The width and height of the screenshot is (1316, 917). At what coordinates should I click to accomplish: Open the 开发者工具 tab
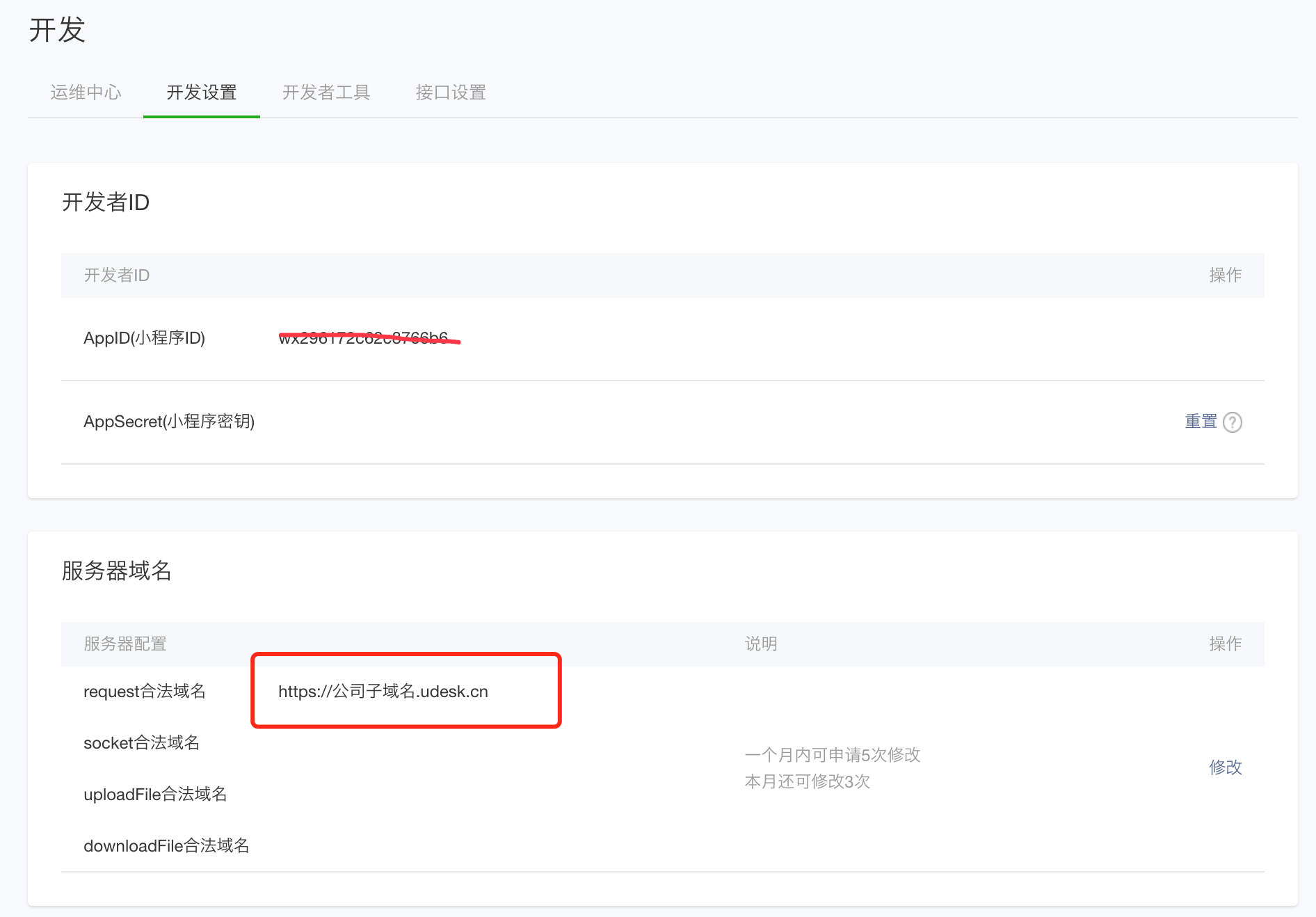coord(326,93)
